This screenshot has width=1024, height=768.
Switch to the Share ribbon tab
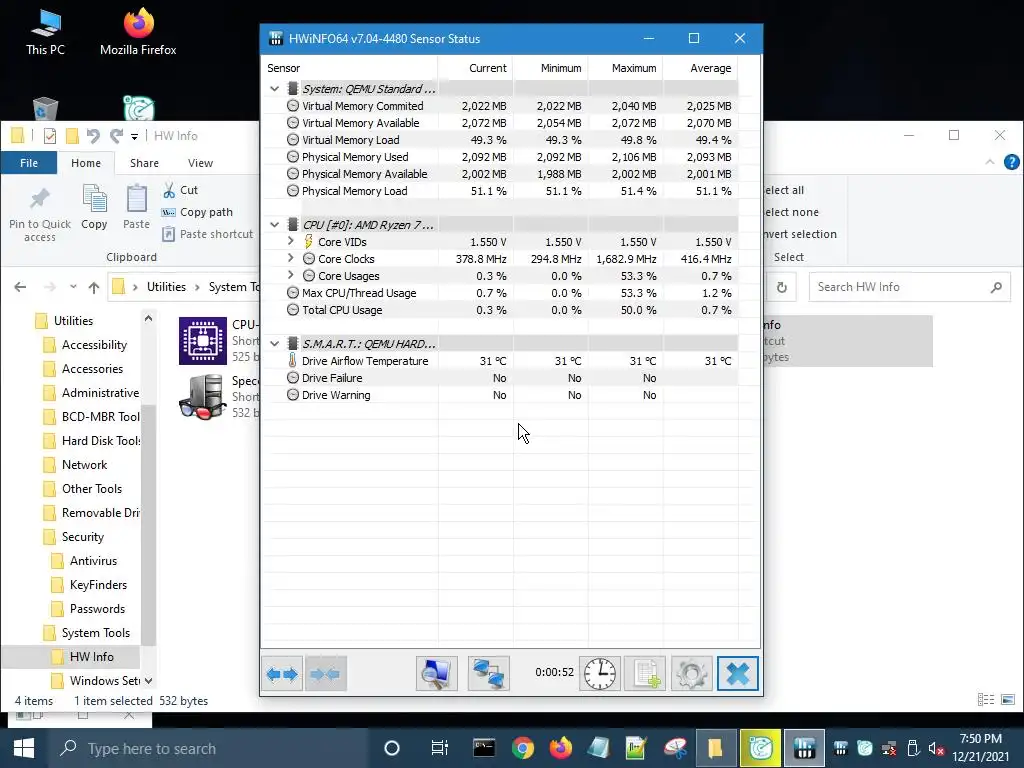(x=144, y=163)
